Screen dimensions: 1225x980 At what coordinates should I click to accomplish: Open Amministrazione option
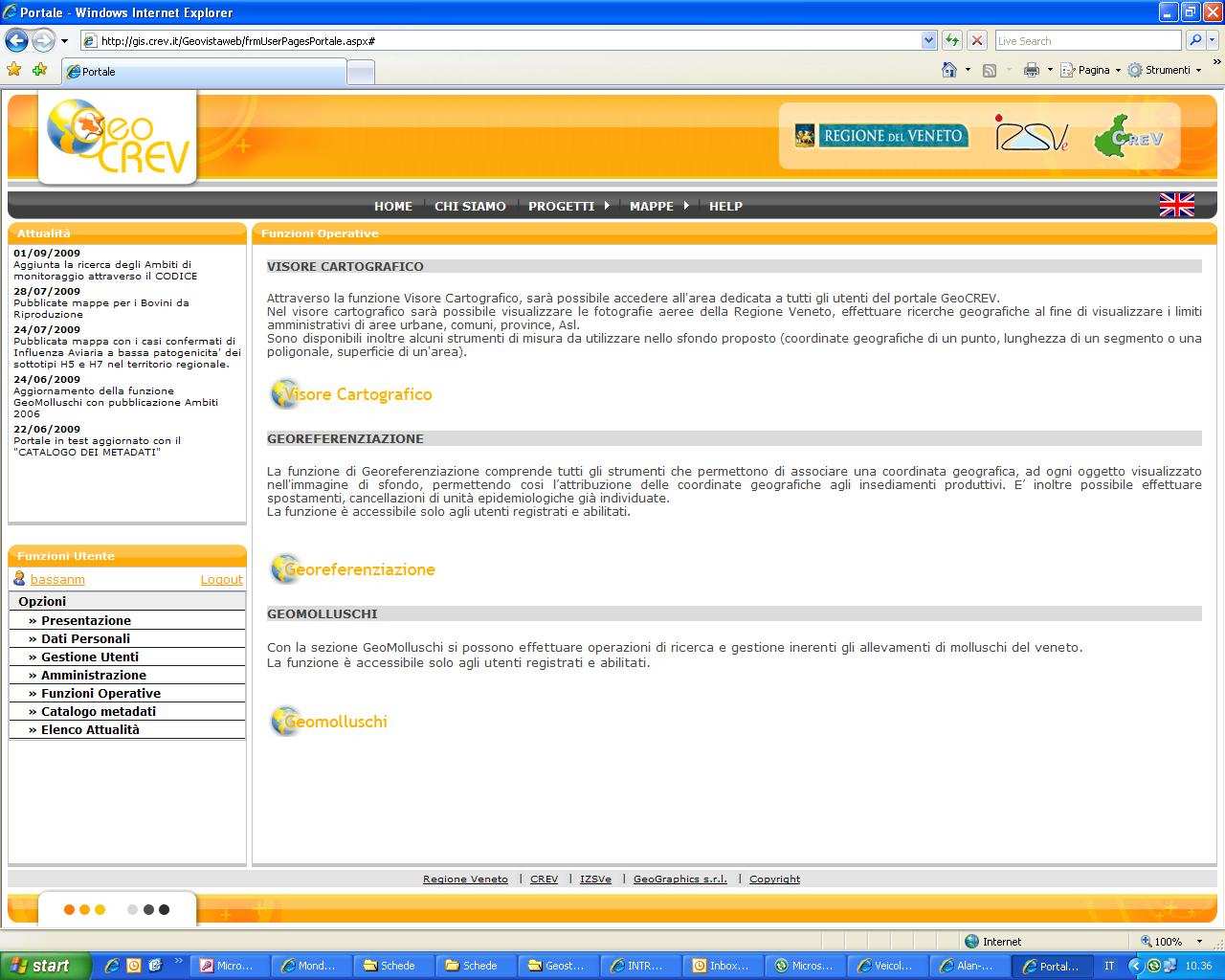[x=127, y=675]
